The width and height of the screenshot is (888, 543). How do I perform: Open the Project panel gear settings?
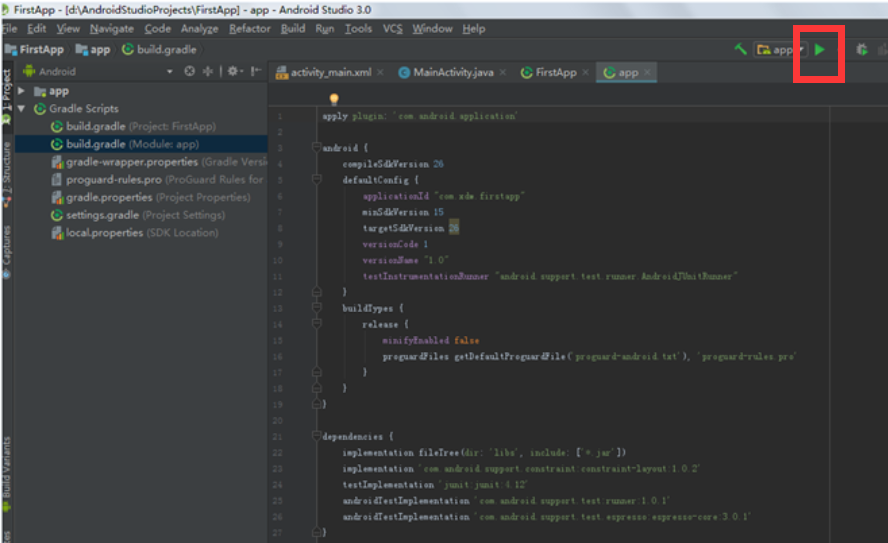coord(234,71)
